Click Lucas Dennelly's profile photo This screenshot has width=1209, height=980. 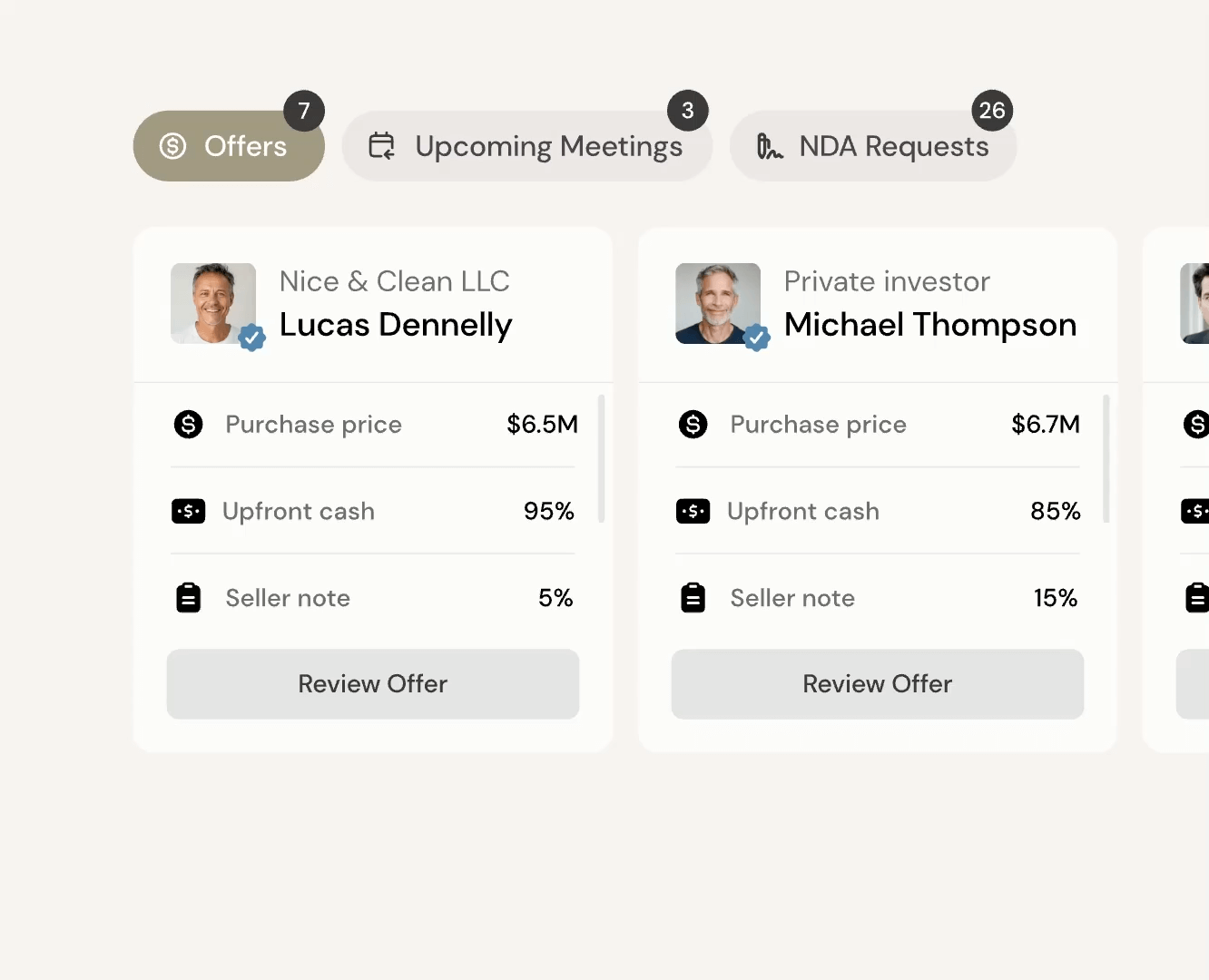pos(212,302)
